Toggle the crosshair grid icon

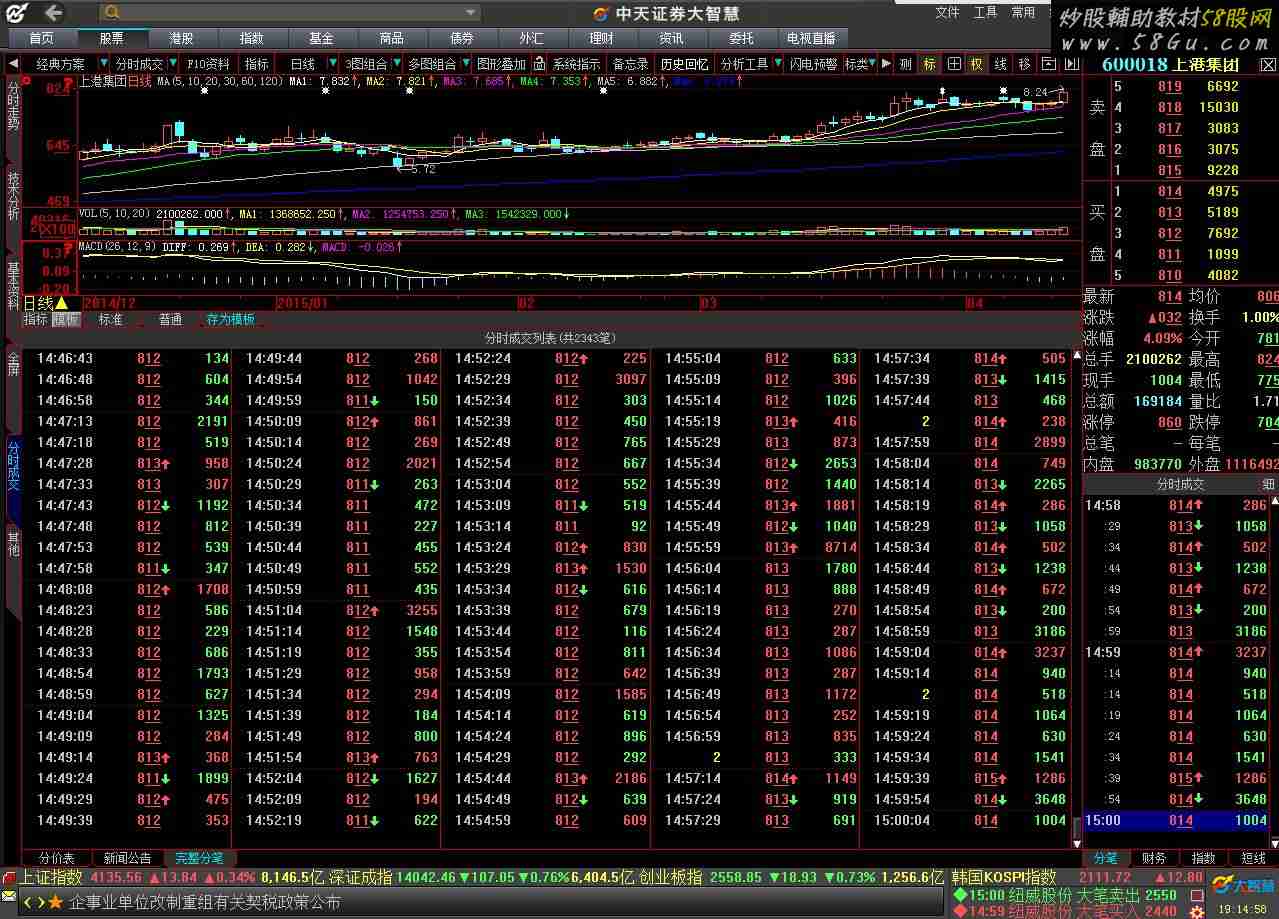click(x=954, y=64)
